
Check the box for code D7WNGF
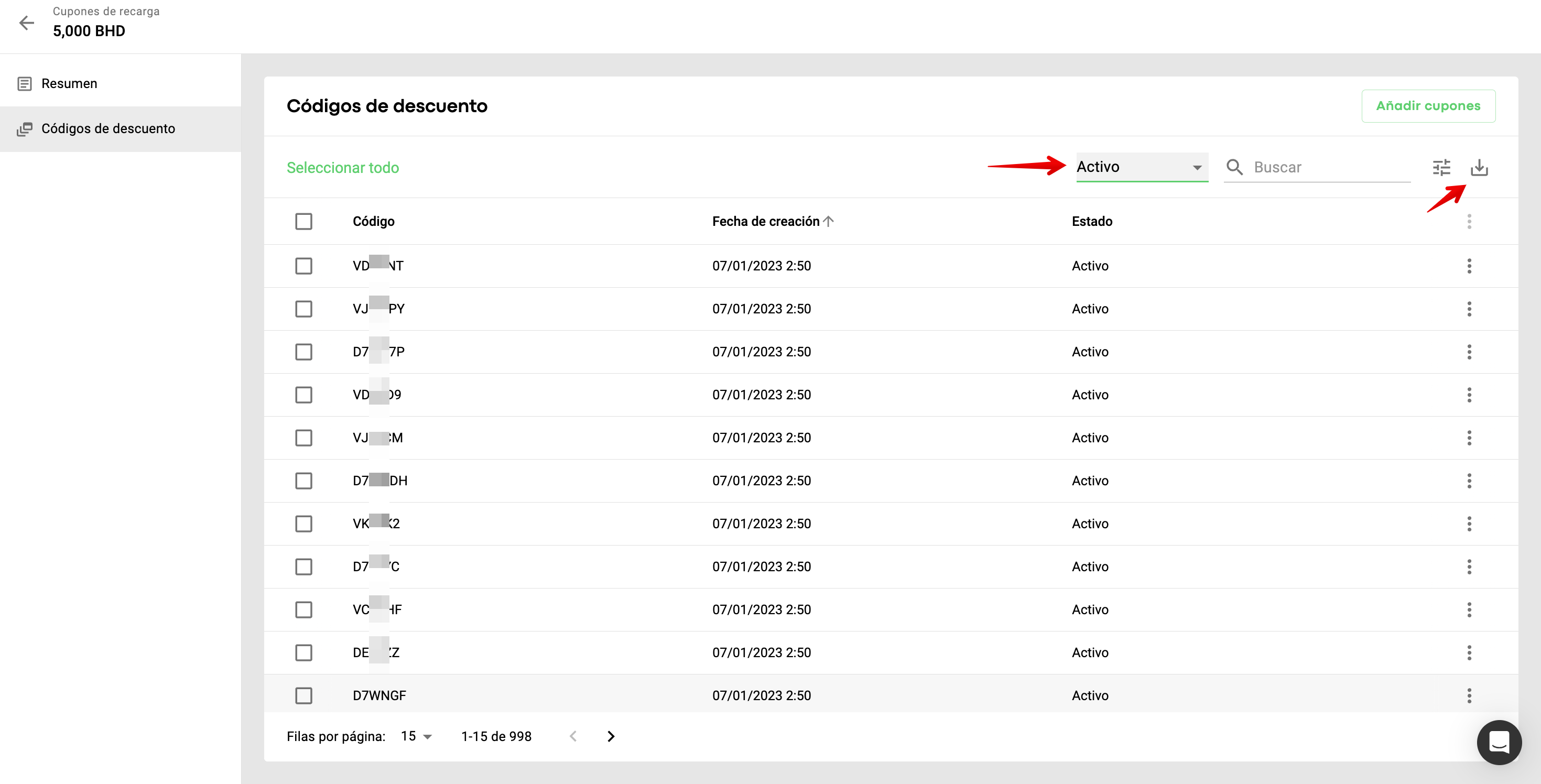[x=304, y=695]
